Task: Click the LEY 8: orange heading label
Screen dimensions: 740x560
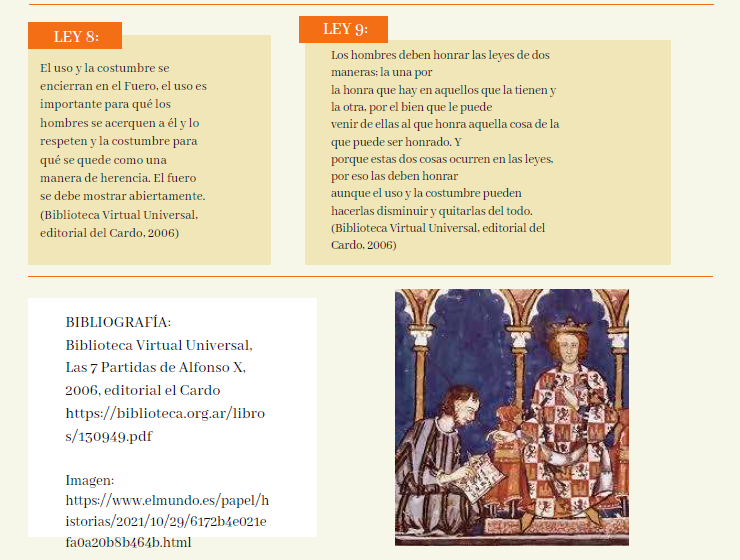Action: click(x=75, y=36)
